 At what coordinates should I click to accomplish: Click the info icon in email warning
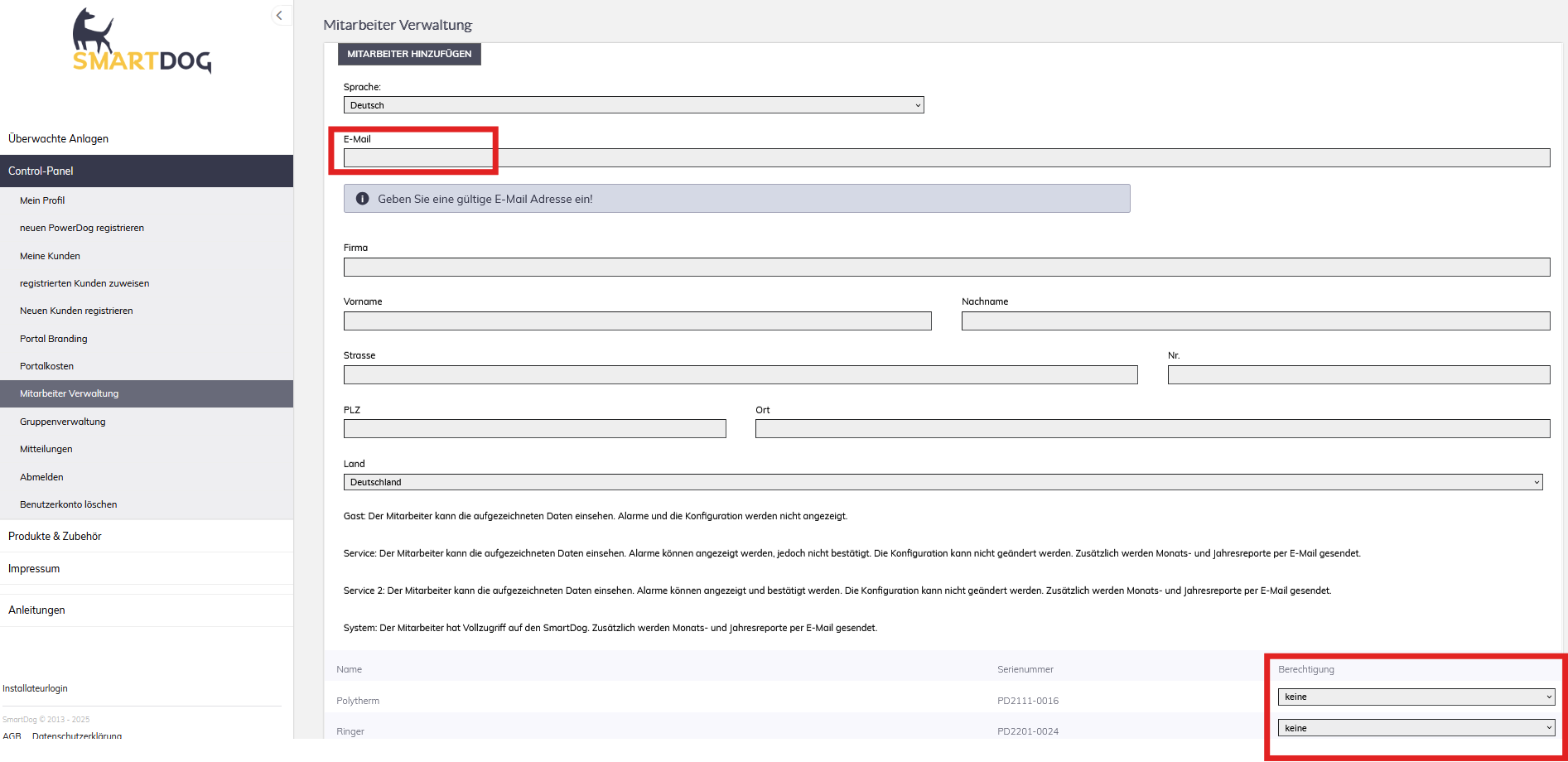coord(362,199)
